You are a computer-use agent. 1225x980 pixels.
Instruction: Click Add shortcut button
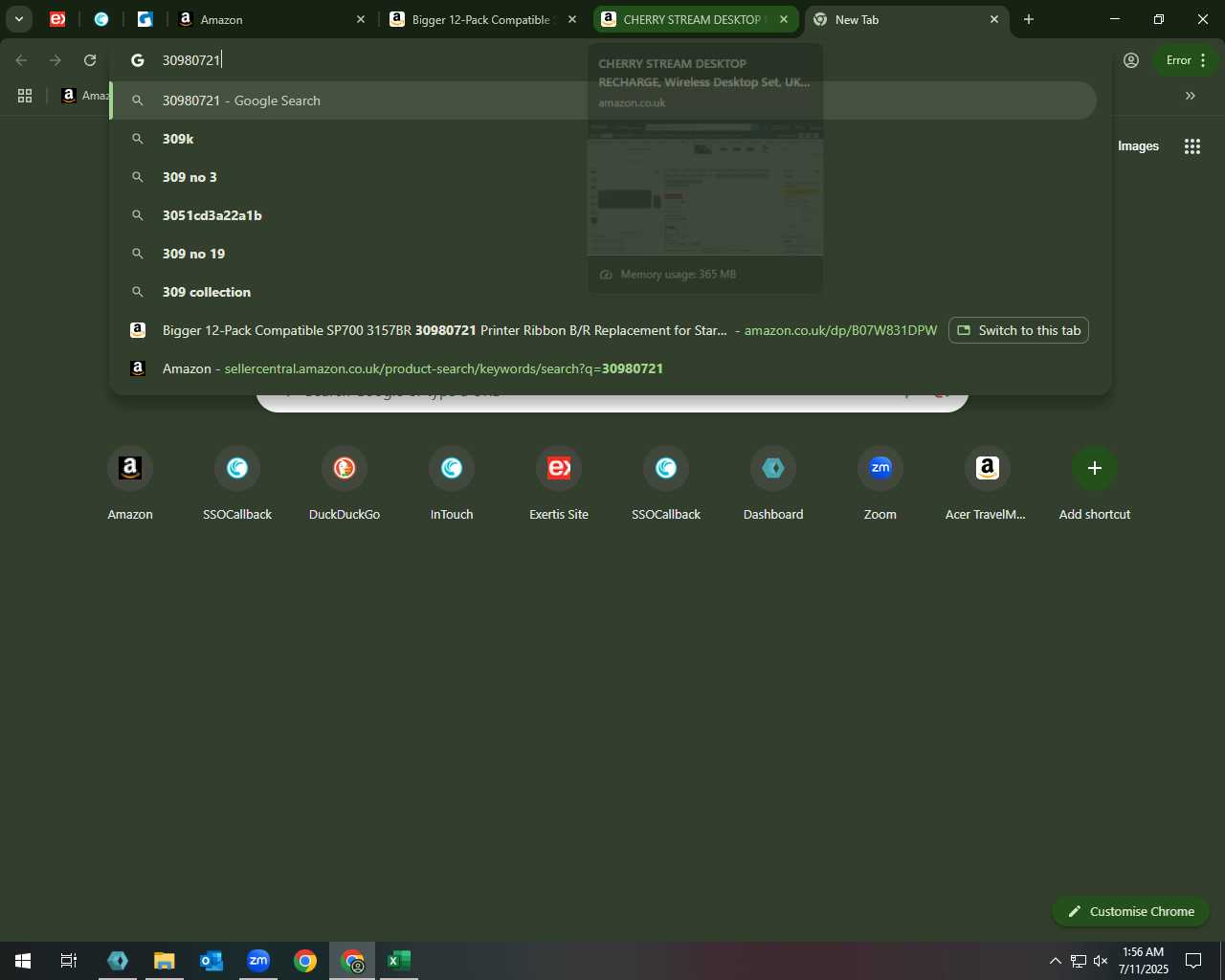[1095, 483]
